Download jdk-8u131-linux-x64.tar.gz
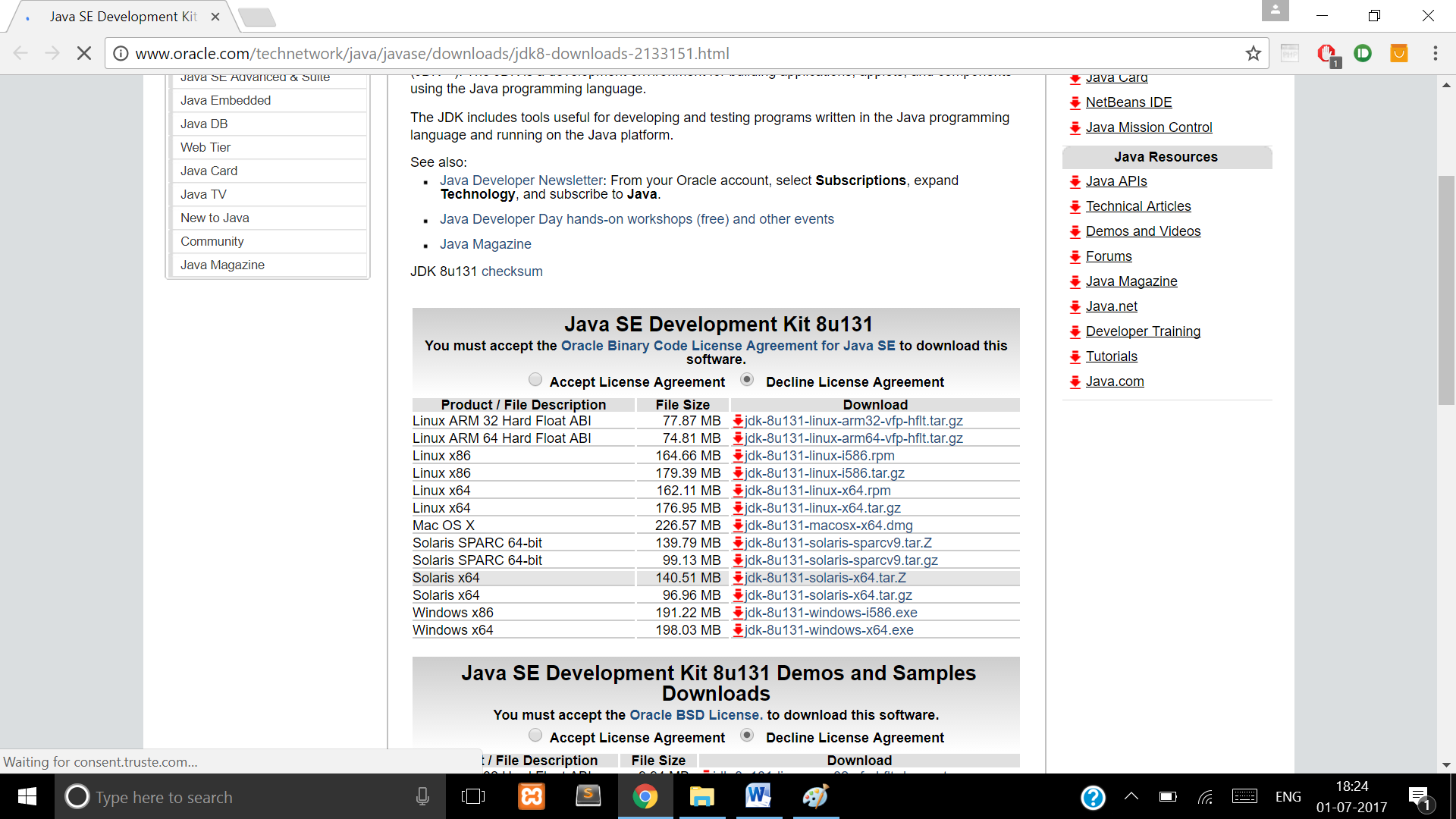The width and height of the screenshot is (1456, 819). [x=822, y=508]
